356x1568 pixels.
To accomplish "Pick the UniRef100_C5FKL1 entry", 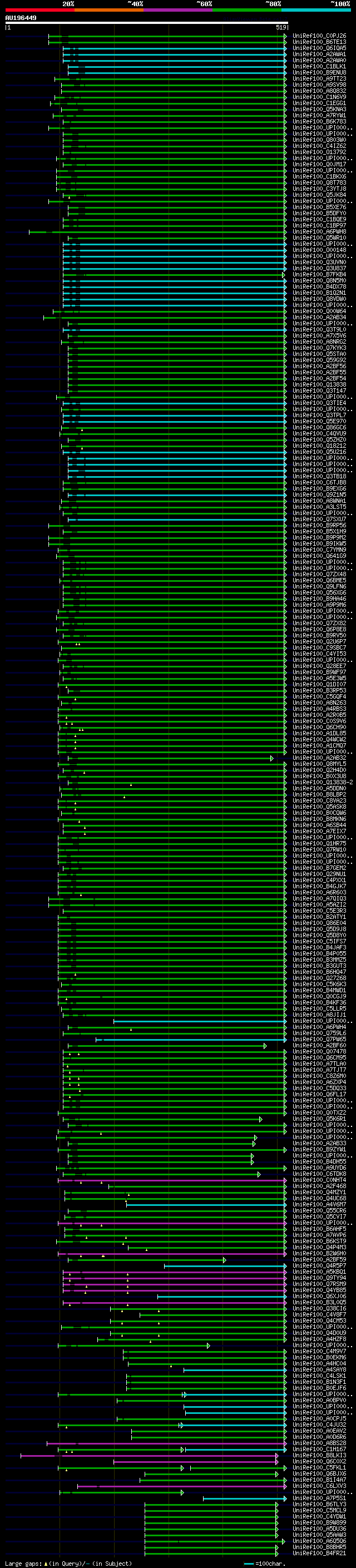I will [319, 1467].
